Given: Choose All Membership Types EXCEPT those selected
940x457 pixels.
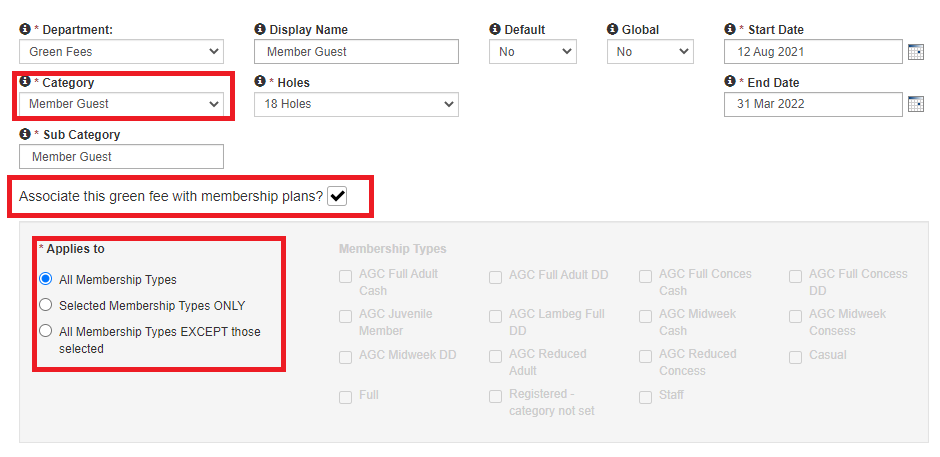Looking at the screenshot, I should coord(46,330).
